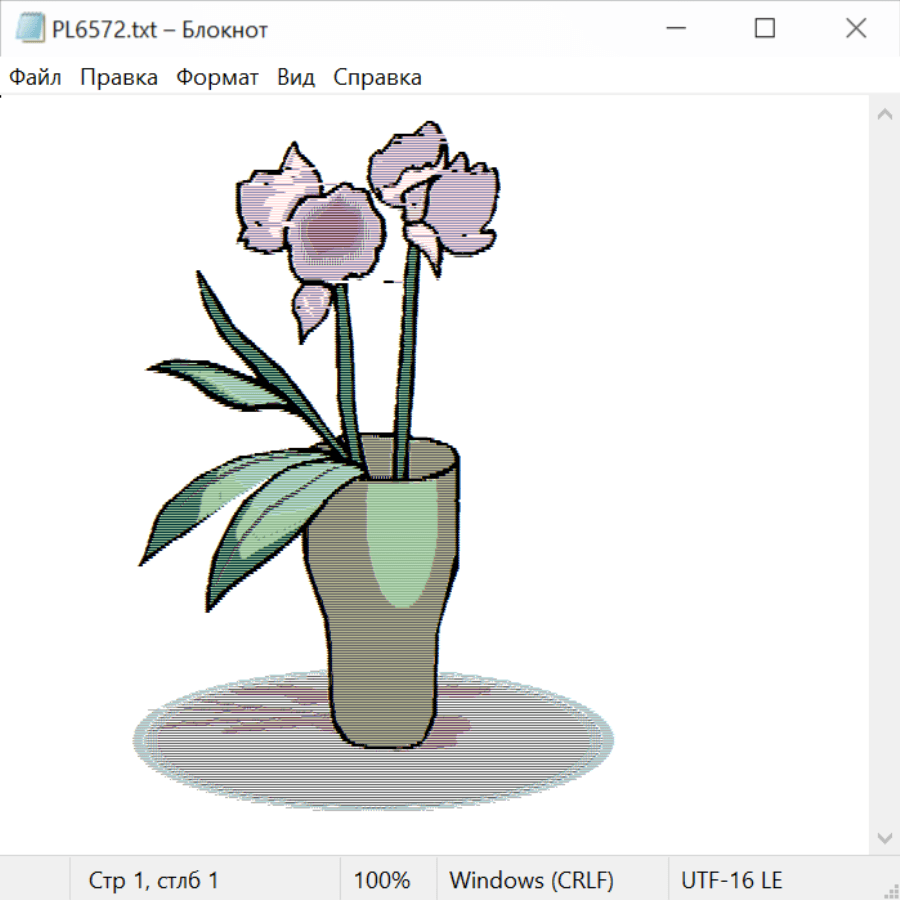900x900 pixels.
Task: Click the scroll down arrow
Action: pos(884,838)
